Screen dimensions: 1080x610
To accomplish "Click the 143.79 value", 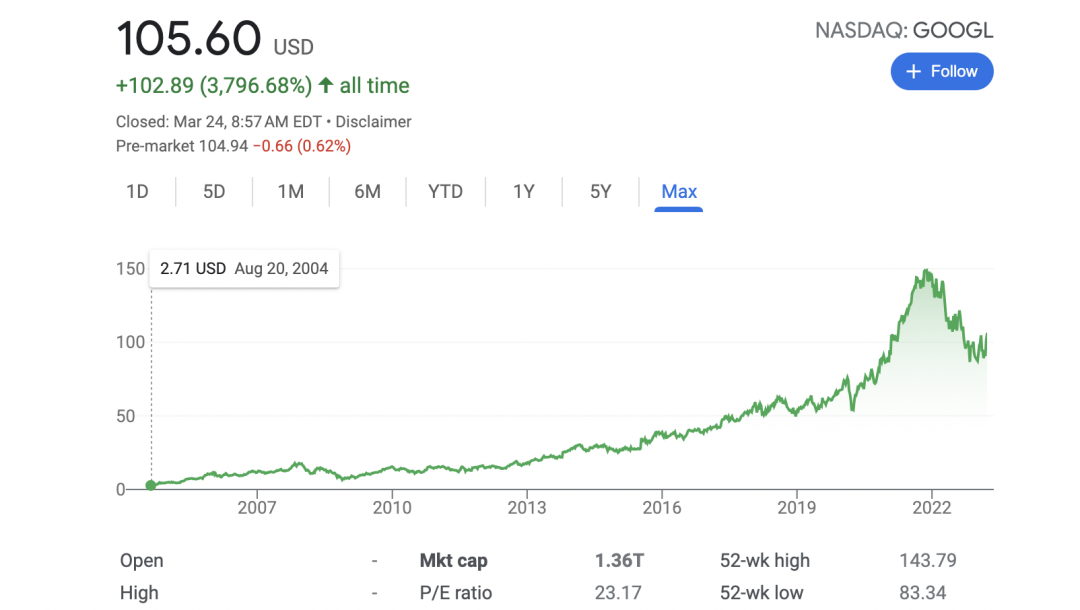I will tap(928, 560).
